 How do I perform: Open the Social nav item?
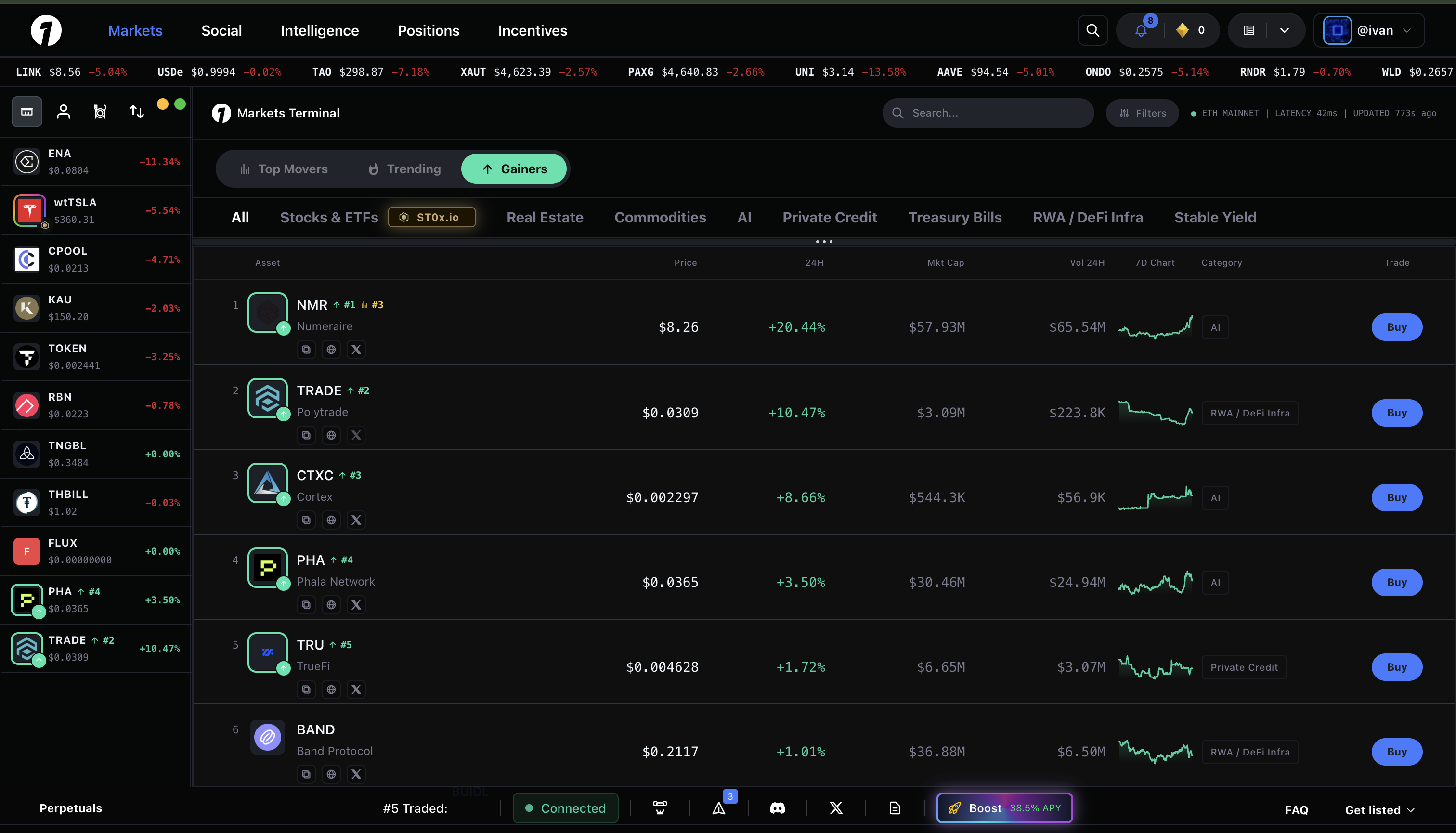pyautogui.click(x=221, y=30)
